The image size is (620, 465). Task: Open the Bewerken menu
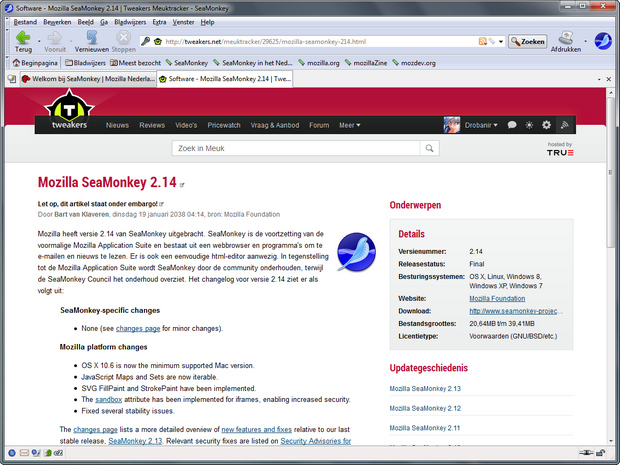[x=57, y=22]
